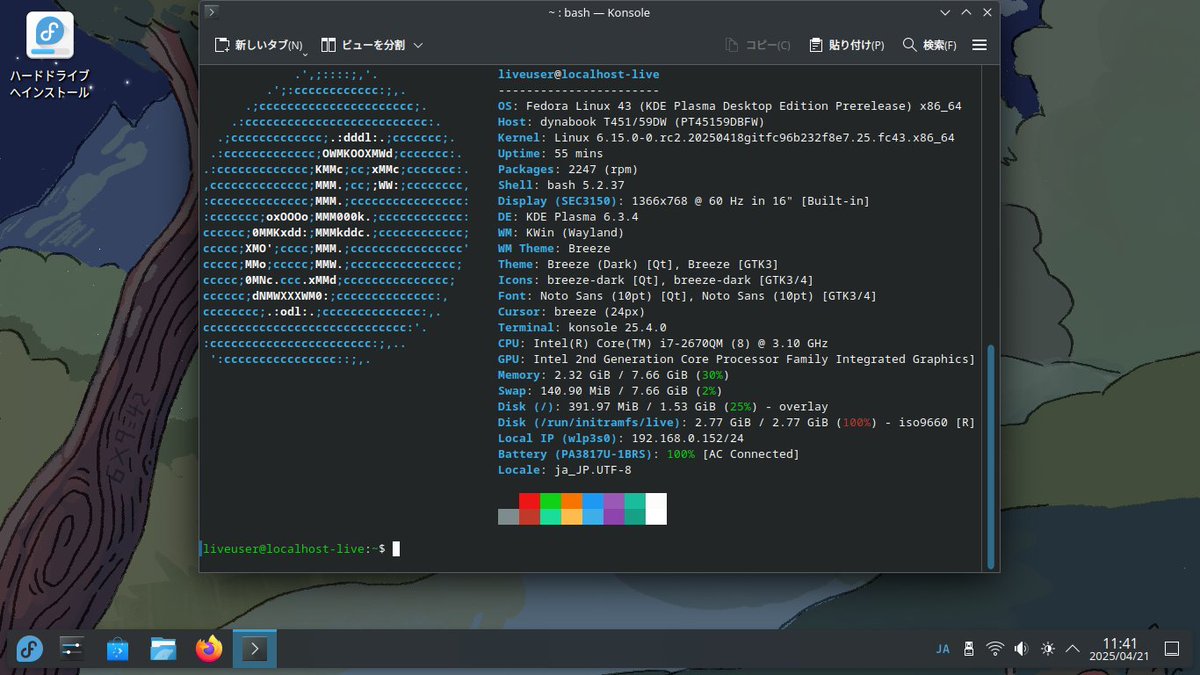The image size is (1200, 675).
Task: Open the brightness tray icon
Action: pos(1047,649)
